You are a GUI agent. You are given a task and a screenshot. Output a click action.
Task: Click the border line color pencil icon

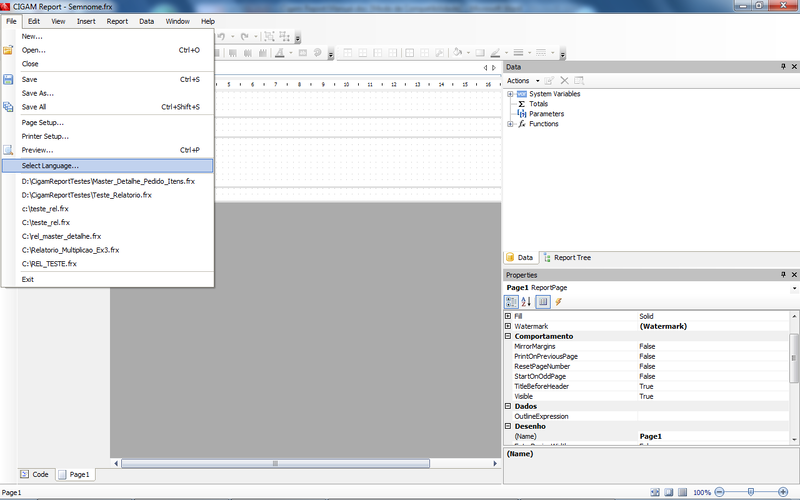pos(495,53)
